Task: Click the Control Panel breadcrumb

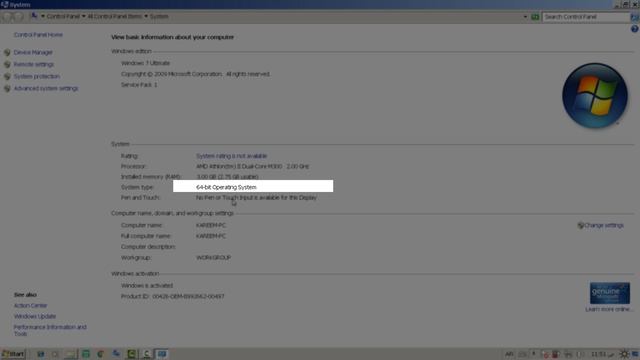Action: pos(63,16)
